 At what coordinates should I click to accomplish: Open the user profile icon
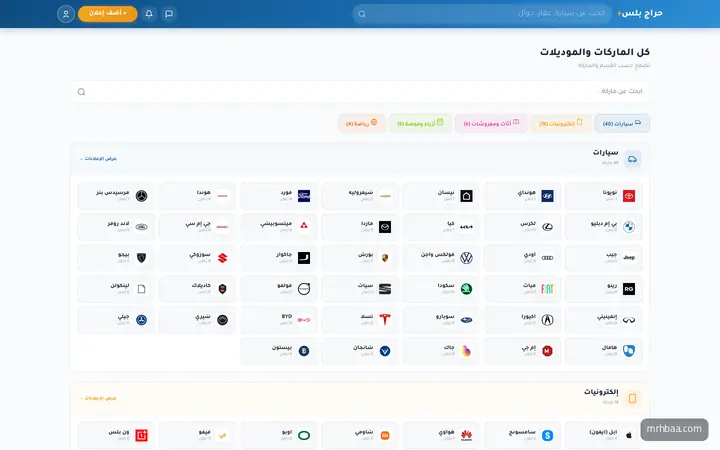point(66,14)
